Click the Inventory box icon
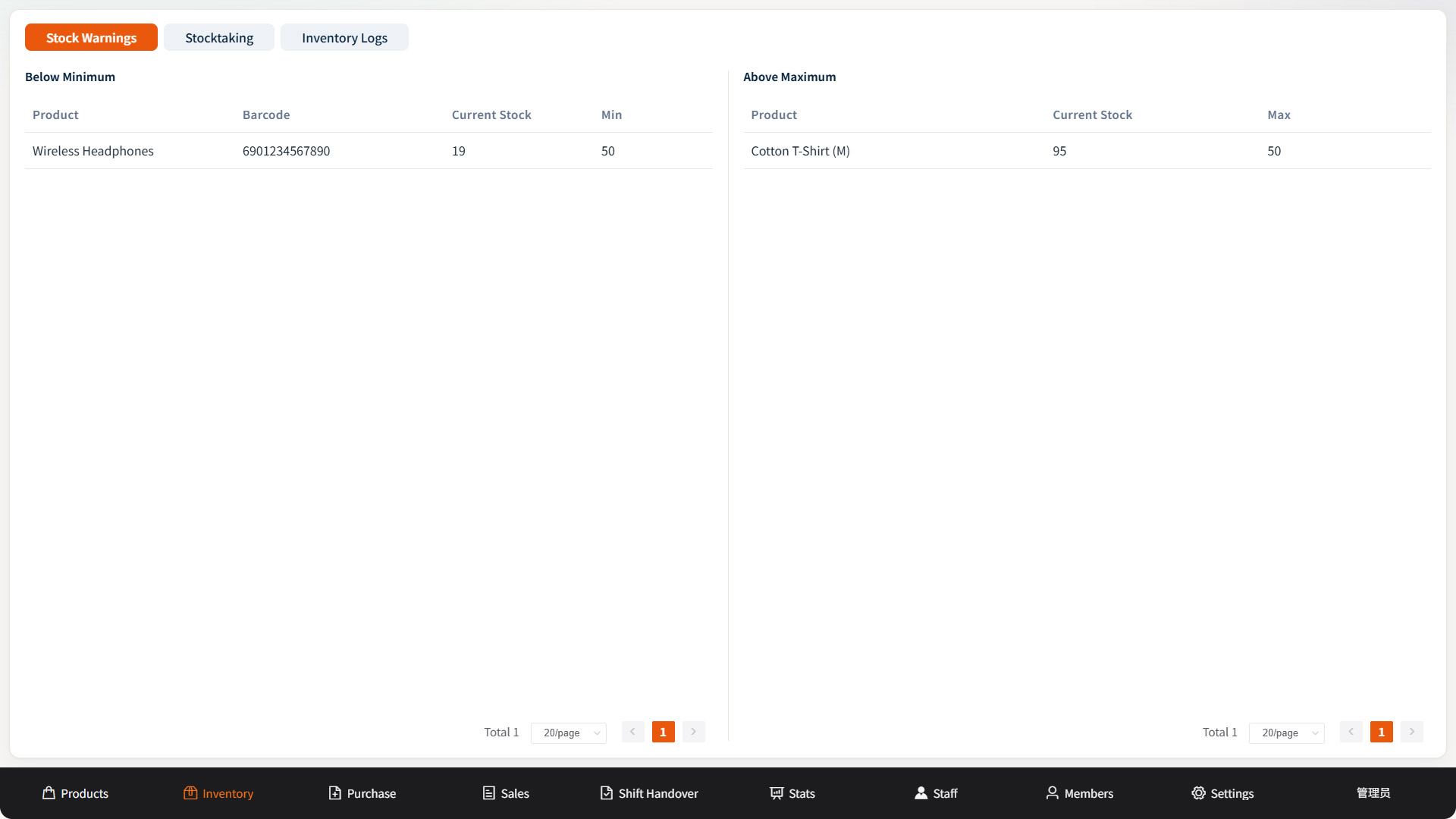The image size is (1456, 819). pyautogui.click(x=190, y=793)
